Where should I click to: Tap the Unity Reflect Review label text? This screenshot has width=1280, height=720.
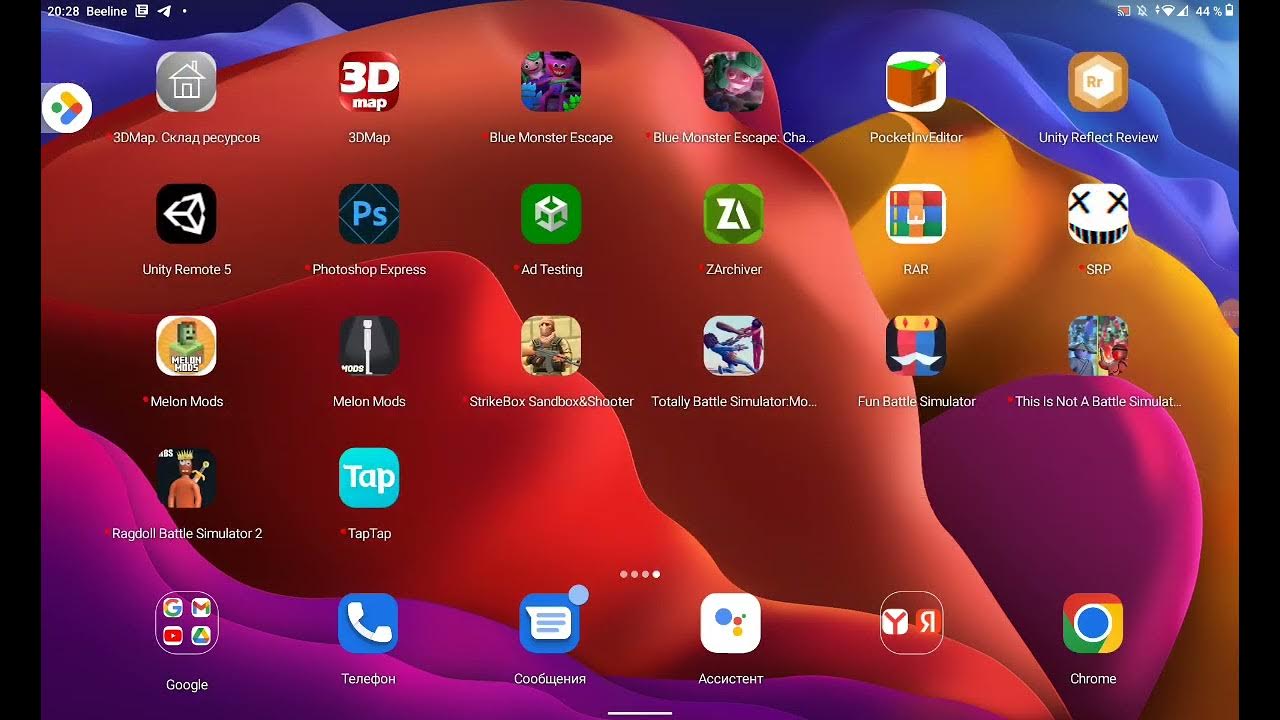click(x=1098, y=137)
